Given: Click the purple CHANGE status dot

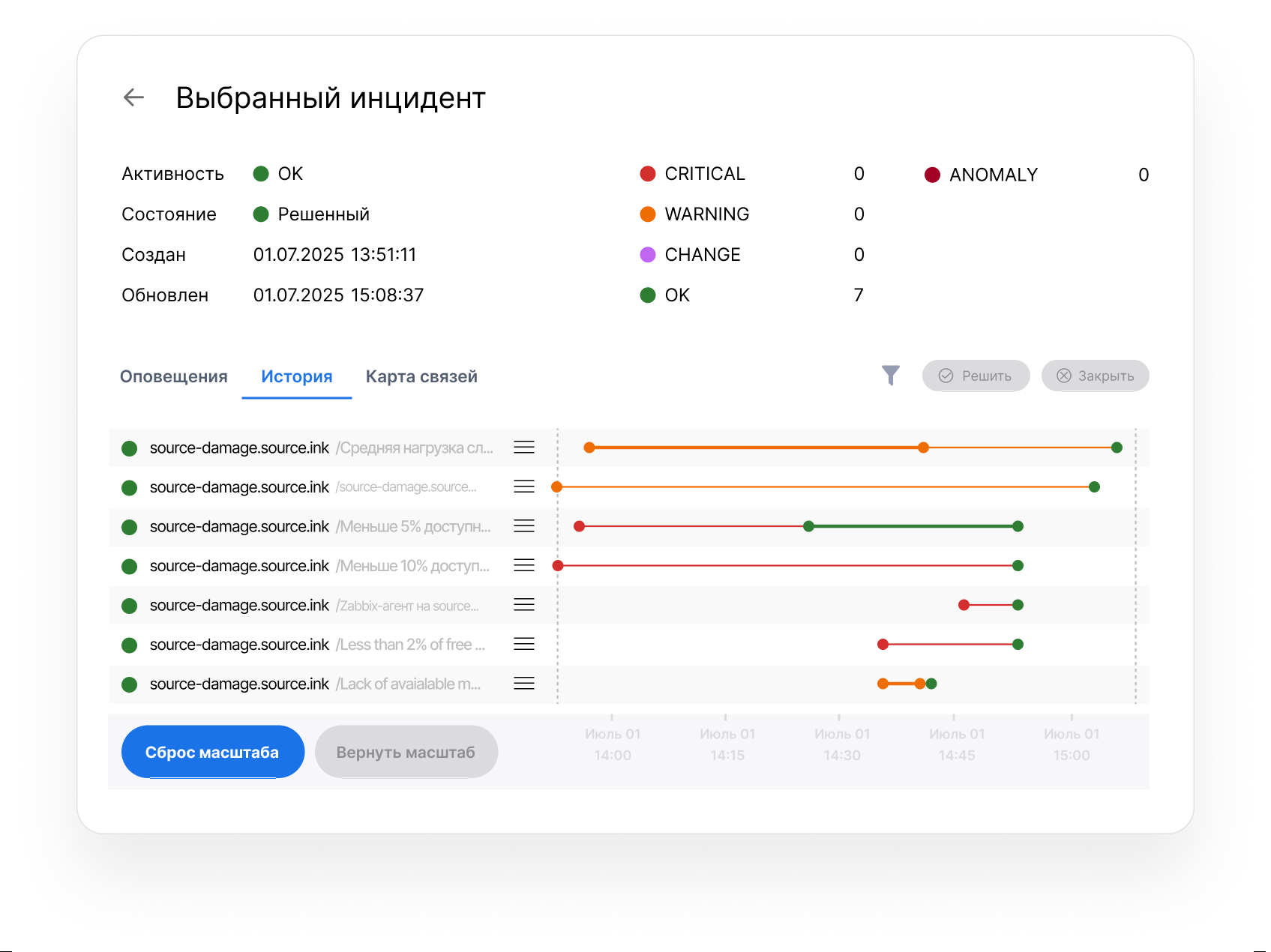Looking at the screenshot, I should pyautogui.click(x=648, y=255).
